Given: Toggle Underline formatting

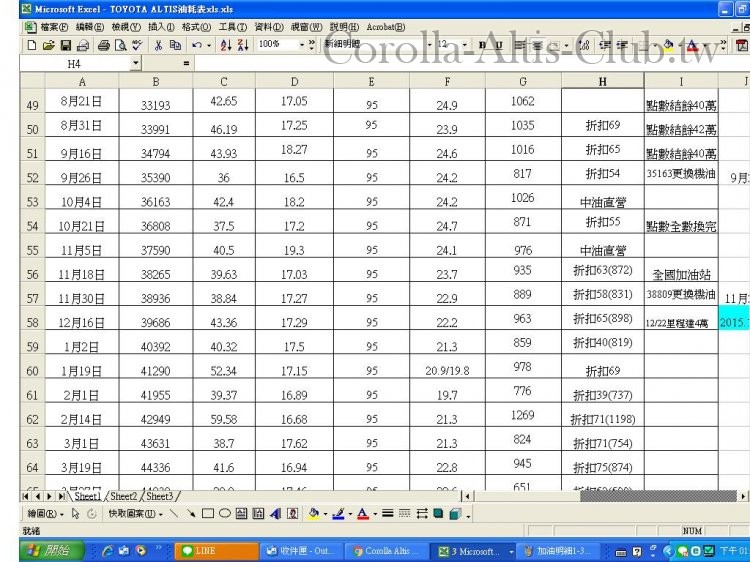Looking at the screenshot, I should [499, 45].
